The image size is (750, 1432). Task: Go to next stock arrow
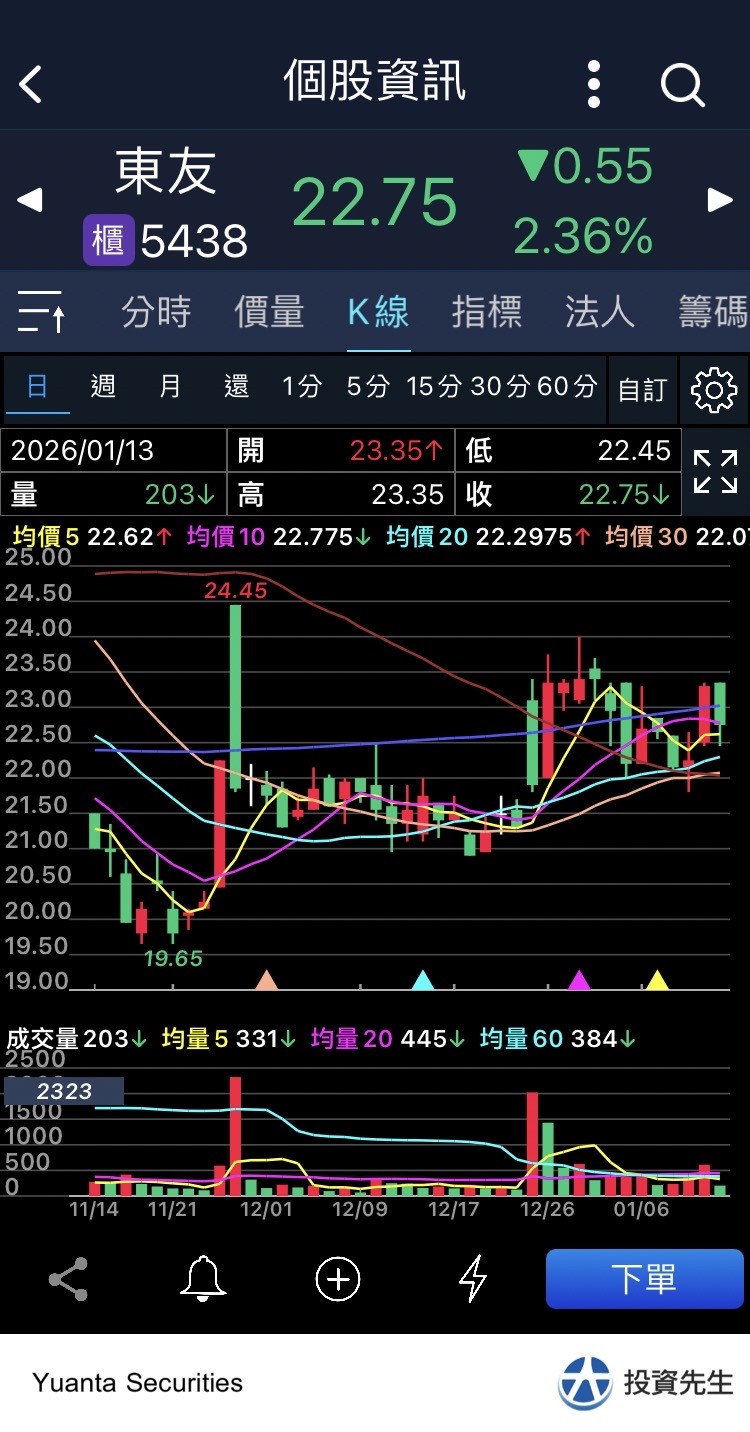click(720, 200)
